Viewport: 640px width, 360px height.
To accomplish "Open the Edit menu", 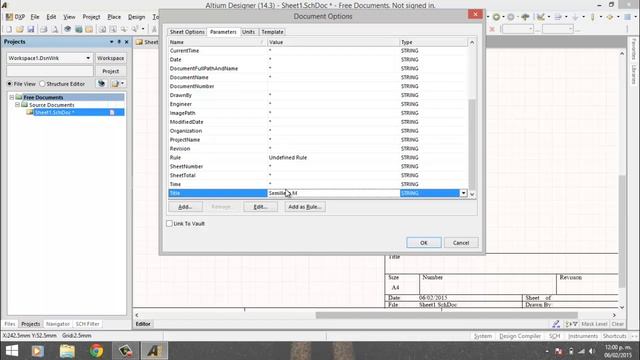I will tap(51, 17).
